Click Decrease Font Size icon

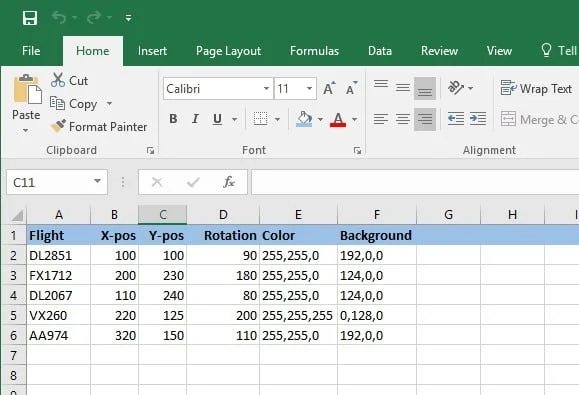(351, 89)
